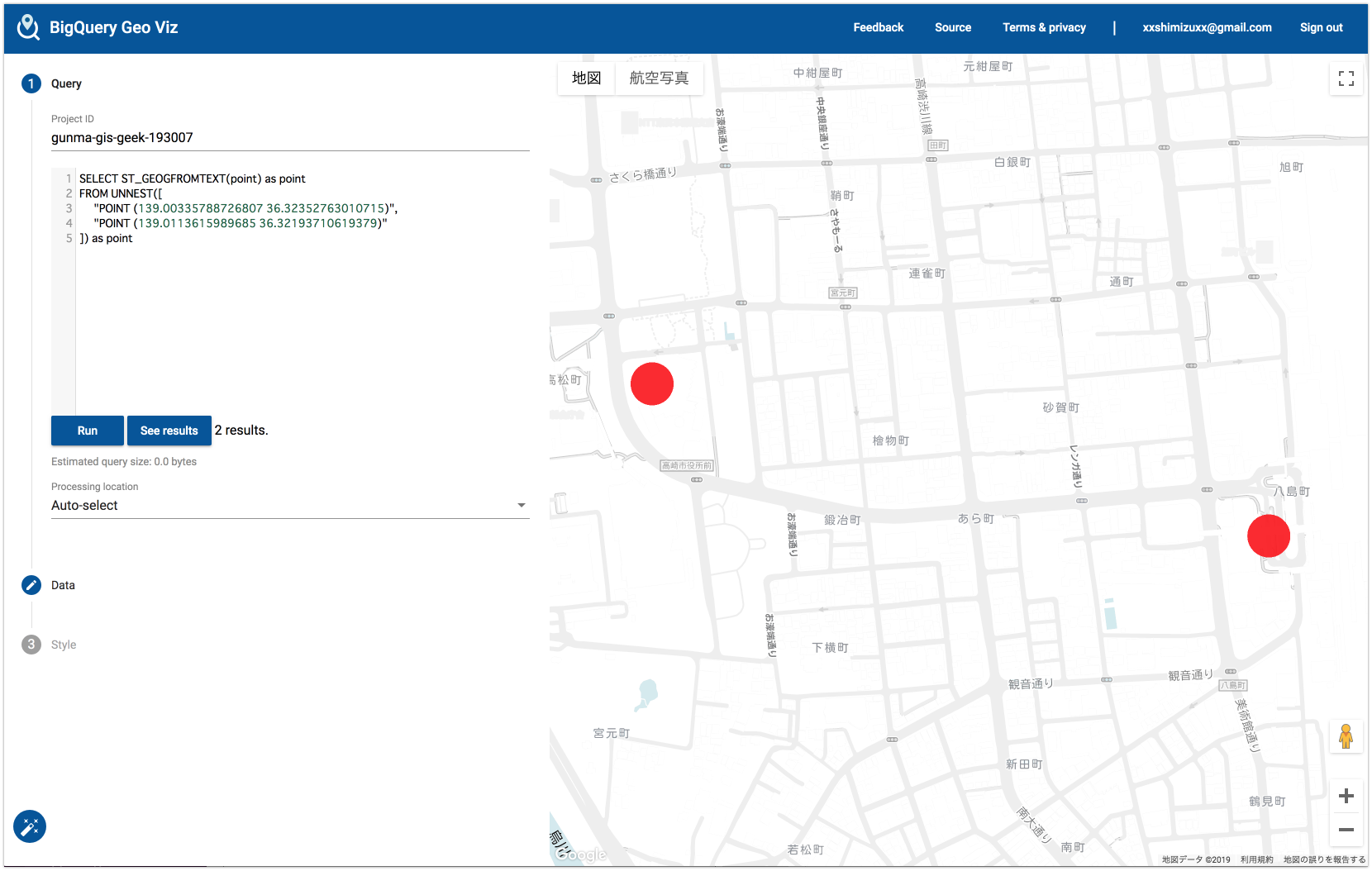1372x871 pixels.
Task: Click the red point near 八島町
Action: click(x=1269, y=536)
